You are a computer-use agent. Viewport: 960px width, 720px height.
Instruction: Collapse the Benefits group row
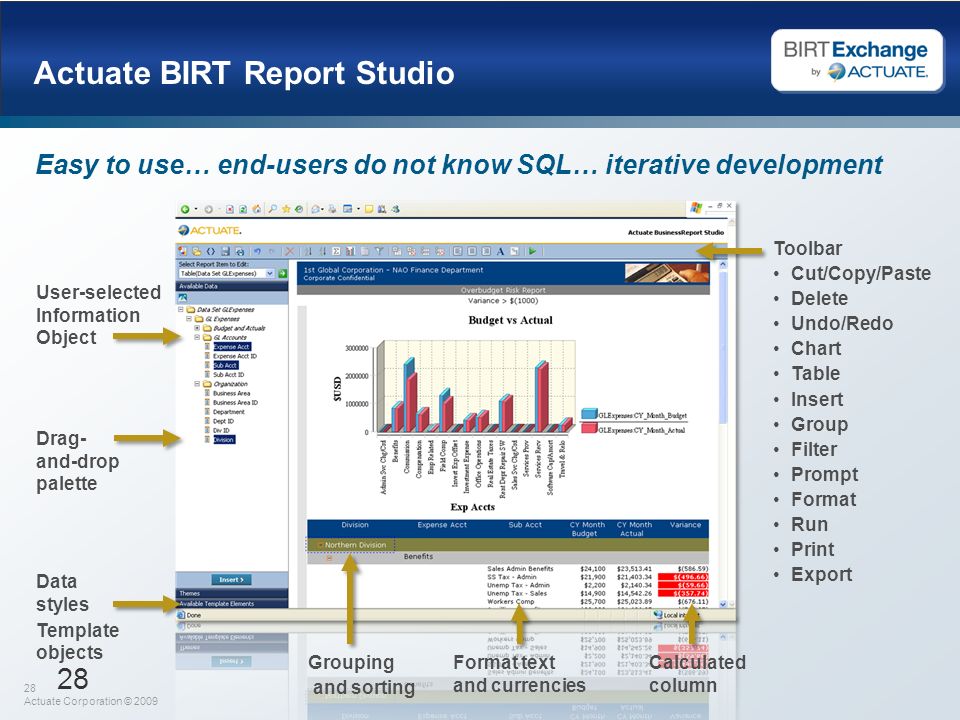(329, 558)
